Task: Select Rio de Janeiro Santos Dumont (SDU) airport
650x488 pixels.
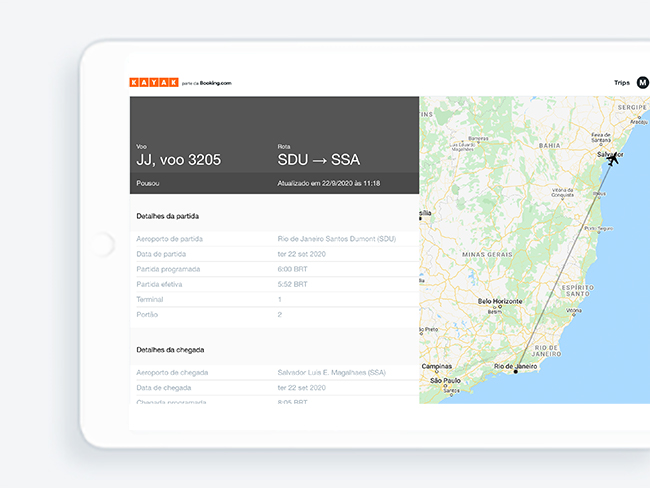Action: click(x=336, y=239)
